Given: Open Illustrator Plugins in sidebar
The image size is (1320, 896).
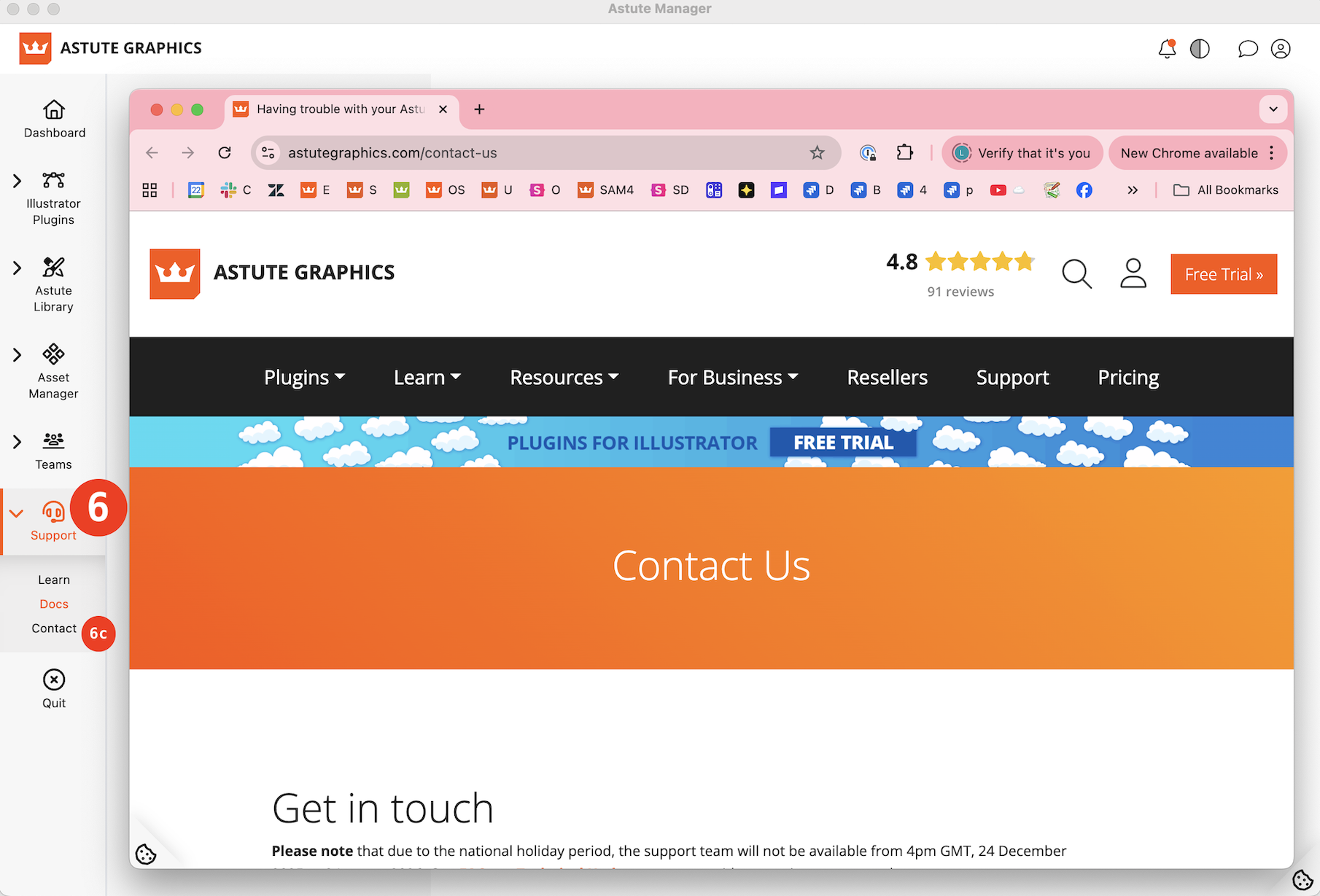Looking at the screenshot, I should tap(53, 181).
